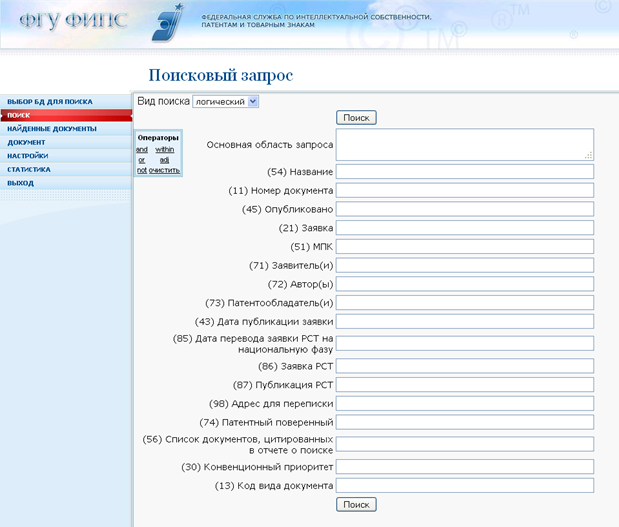Image resolution: width=619 pixels, height=527 pixels.
Task: Click the (13) Код вида документа field
Action: [x=465, y=486]
